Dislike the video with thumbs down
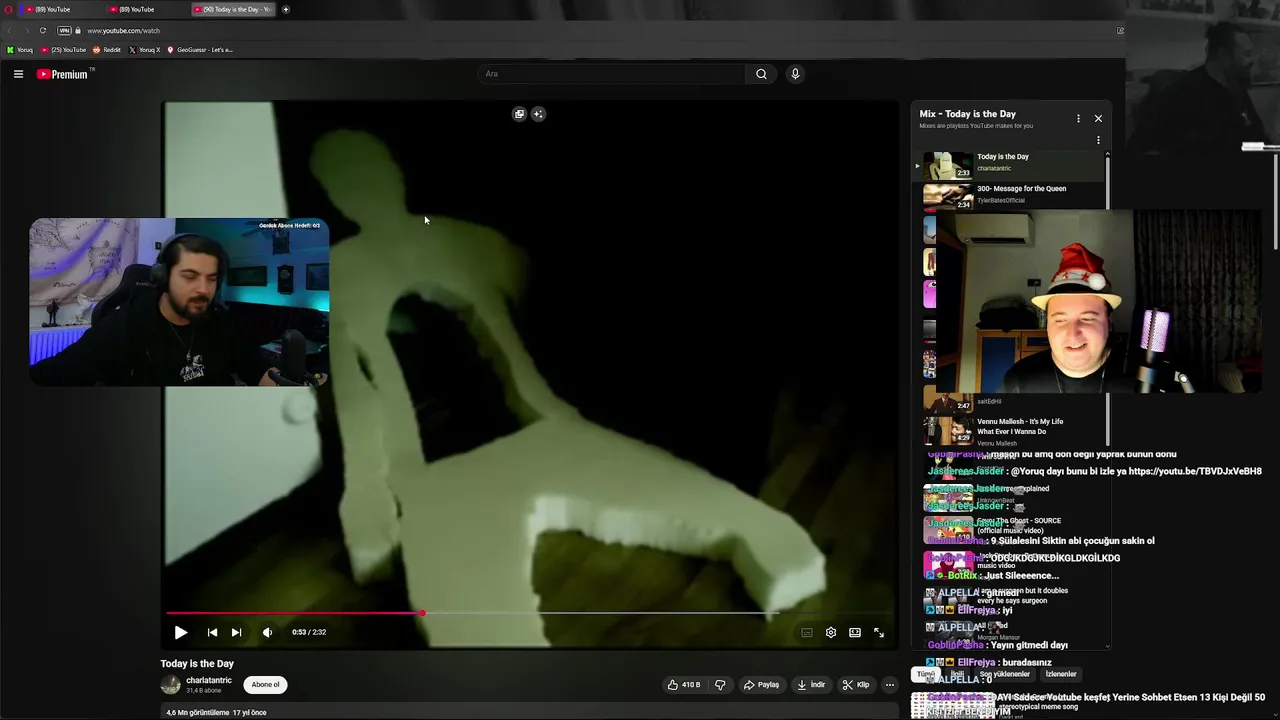This screenshot has height=720, width=1280. coord(720,685)
